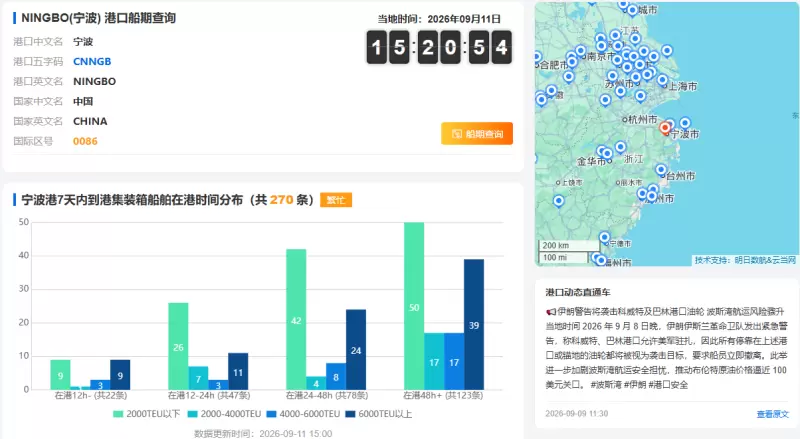The image size is (800, 439).
Task: Click the dark blue bar labeled 11
Action: point(238,371)
